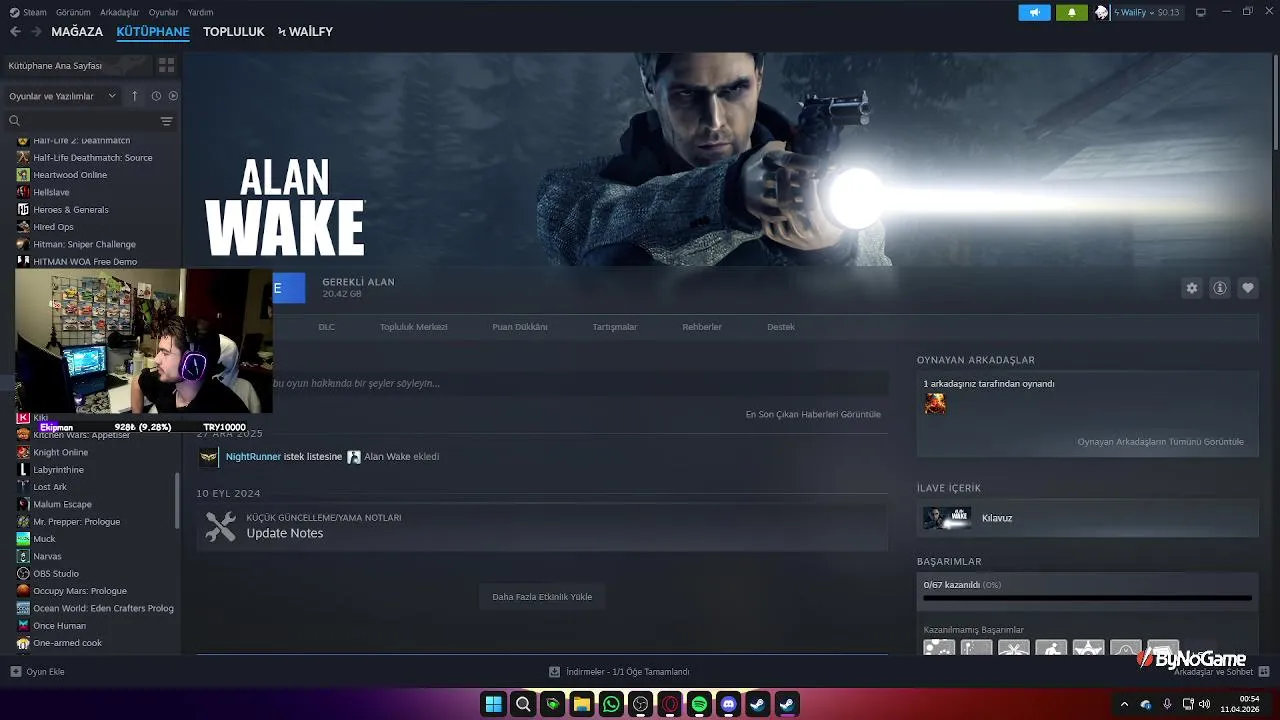Image resolution: width=1280 pixels, height=720 pixels.
Task: Open the DLC tab for Alan Wake
Action: click(326, 327)
